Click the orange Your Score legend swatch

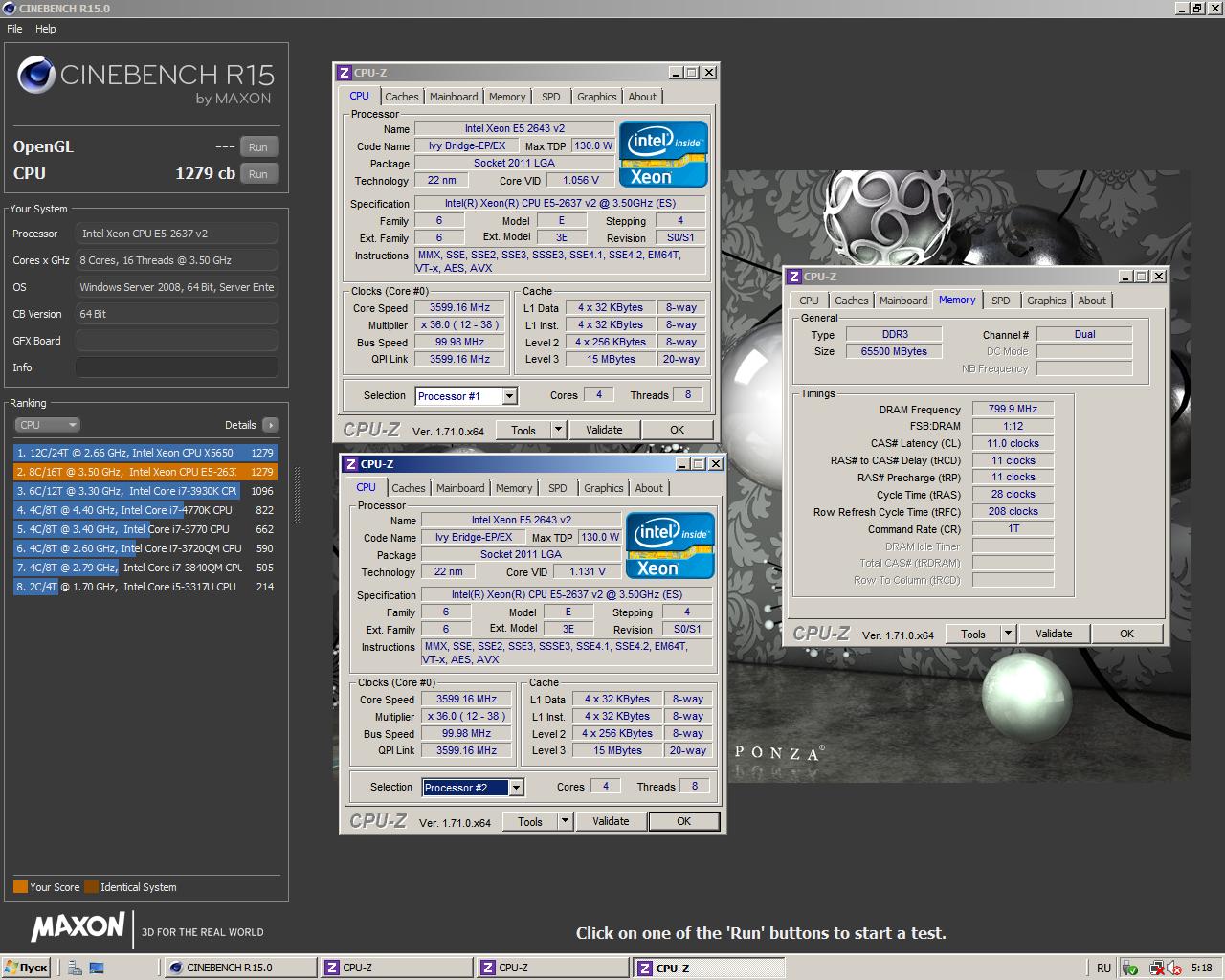(x=20, y=887)
